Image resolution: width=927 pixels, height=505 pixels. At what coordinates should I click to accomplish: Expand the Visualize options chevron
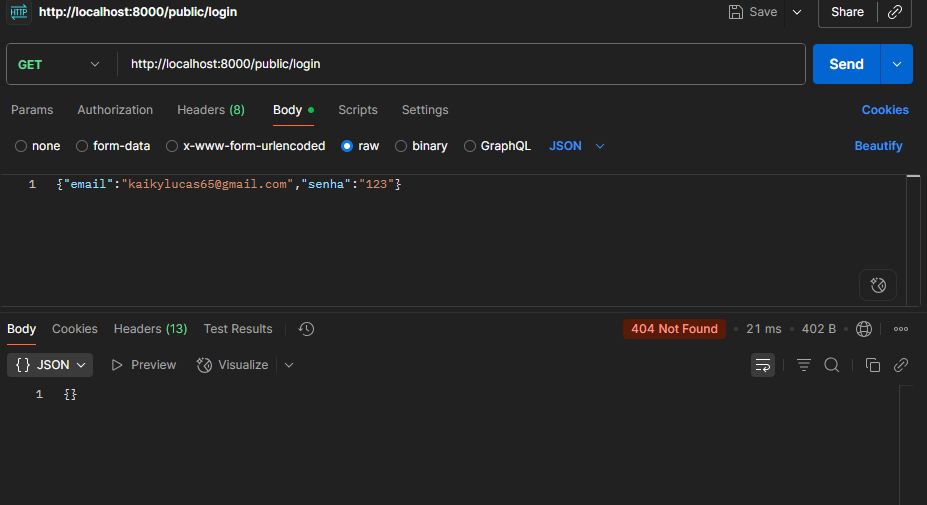tap(289, 365)
